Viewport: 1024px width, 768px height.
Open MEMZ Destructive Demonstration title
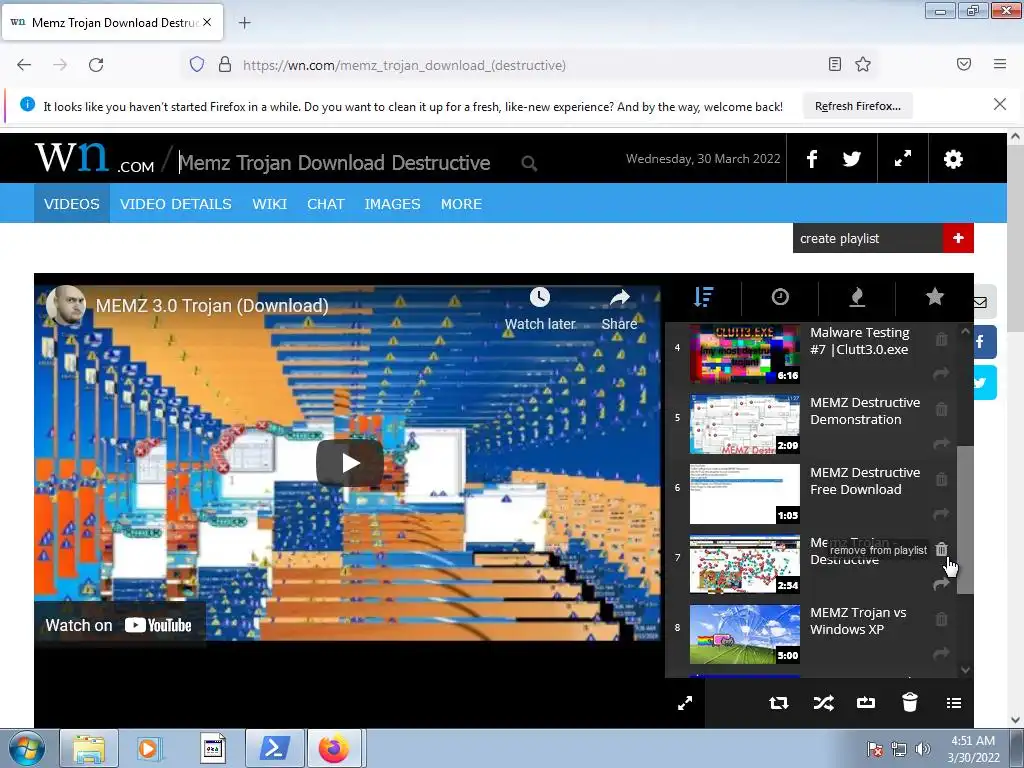(x=865, y=411)
